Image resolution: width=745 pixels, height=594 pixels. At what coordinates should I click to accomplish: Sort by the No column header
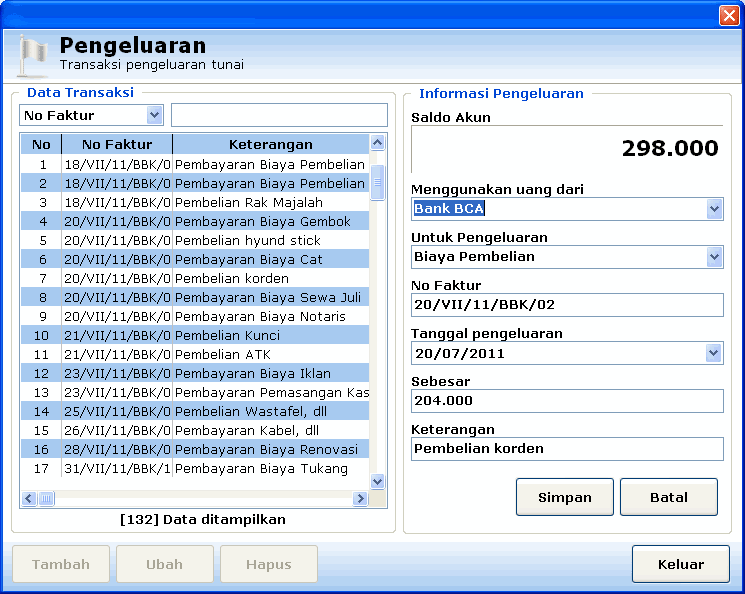tap(41, 144)
